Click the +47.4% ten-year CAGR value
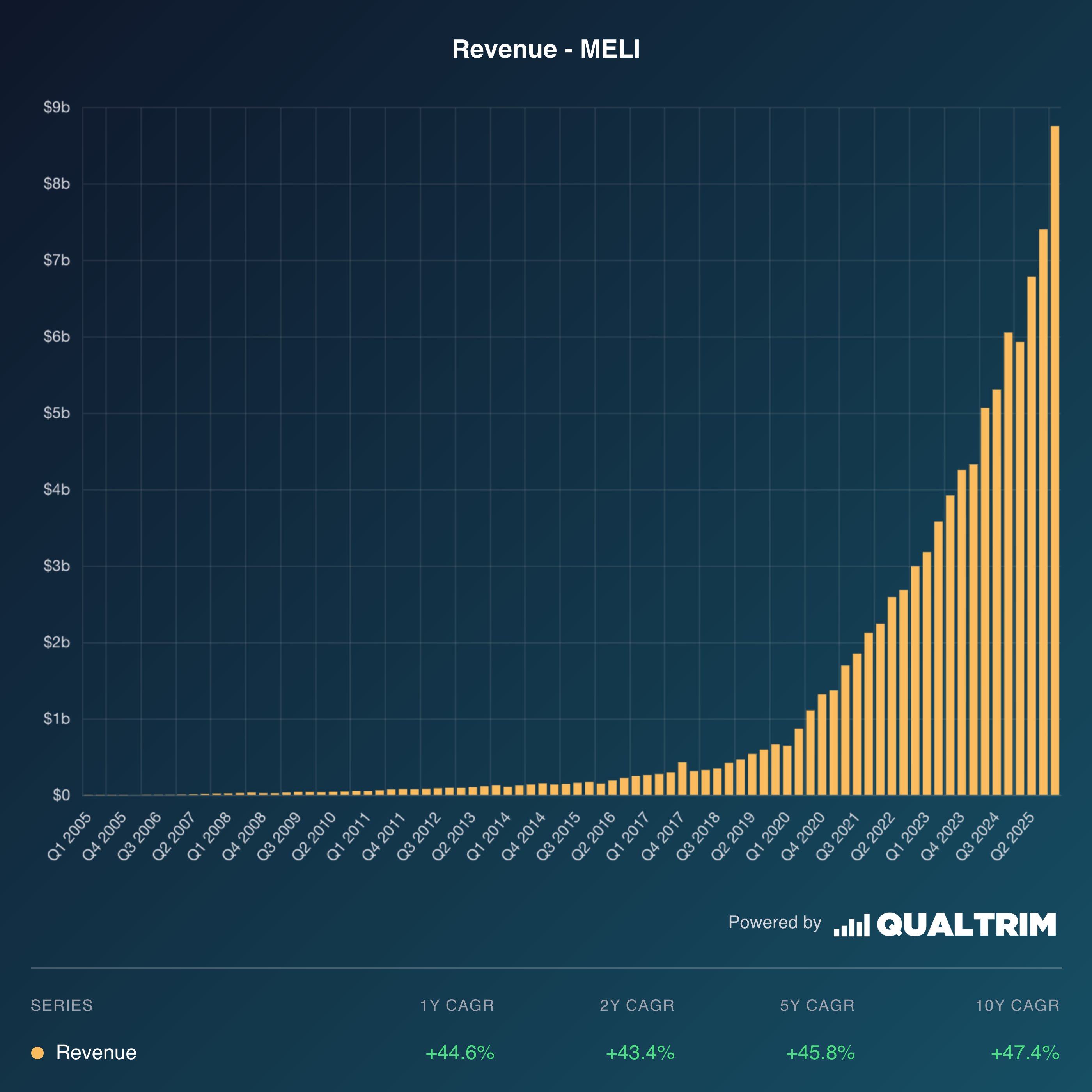This screenshot has height=1092, width=1092. [1025, 1053]
